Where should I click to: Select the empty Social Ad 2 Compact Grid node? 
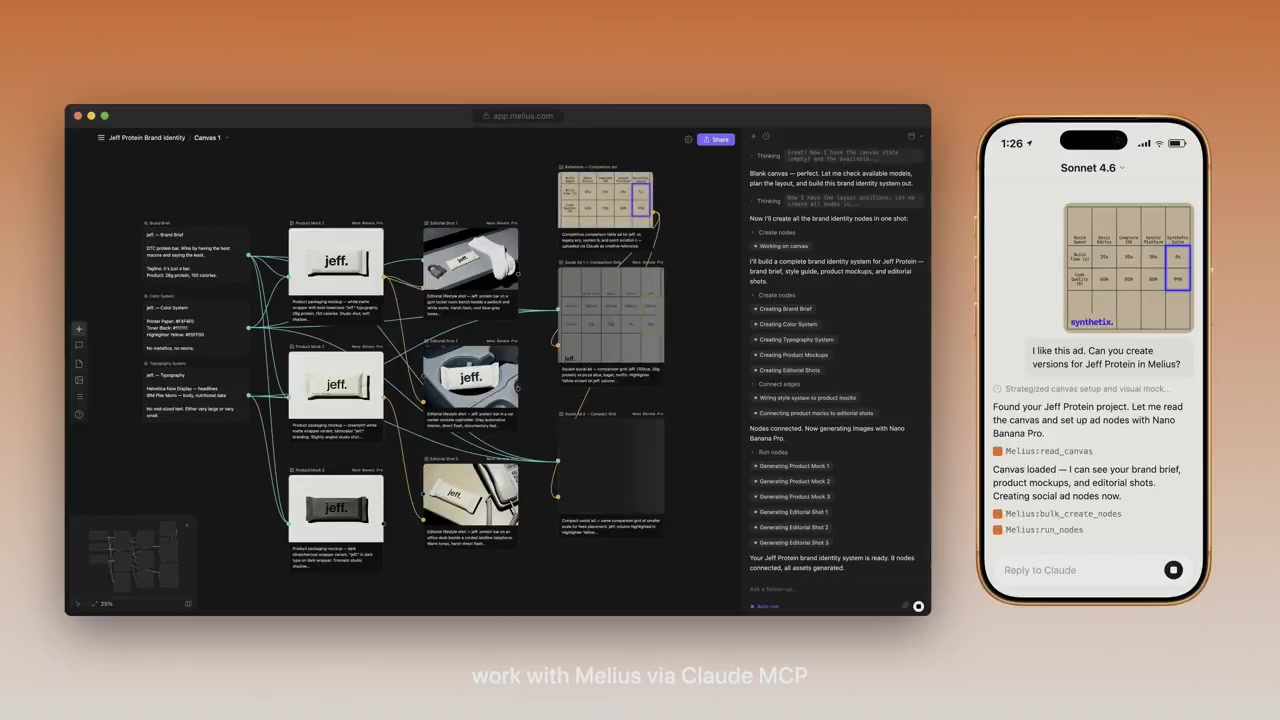coord(611,467)
